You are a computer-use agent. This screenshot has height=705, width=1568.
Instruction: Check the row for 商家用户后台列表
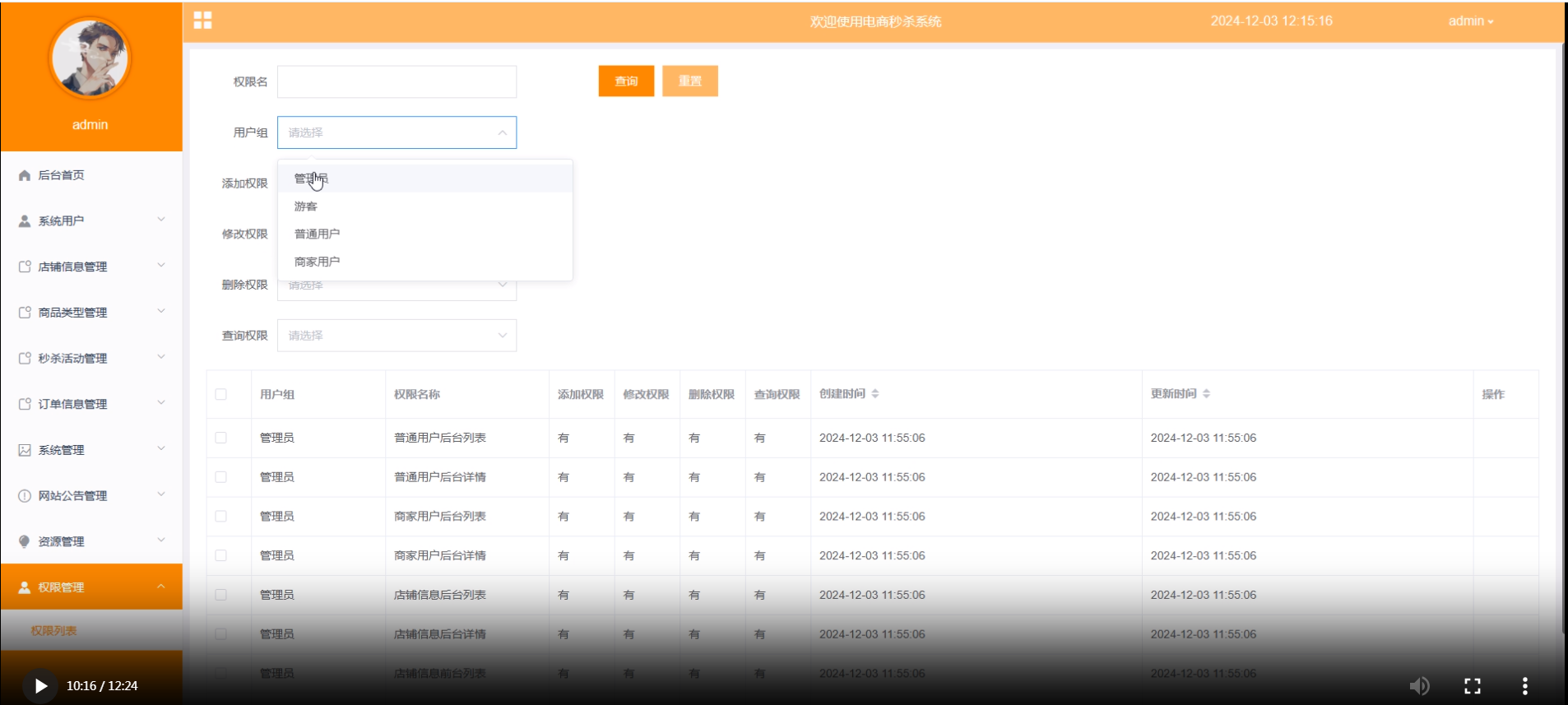[220, 517]
